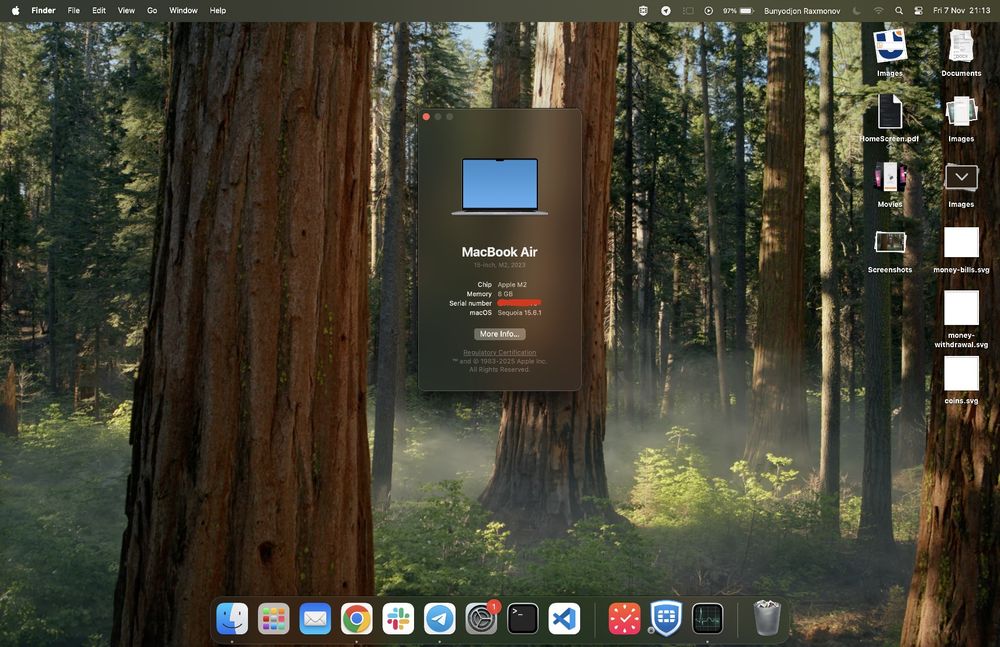Select the money-withdrawal.svg file
The image size is (1000, 647).
coord(961,319)
